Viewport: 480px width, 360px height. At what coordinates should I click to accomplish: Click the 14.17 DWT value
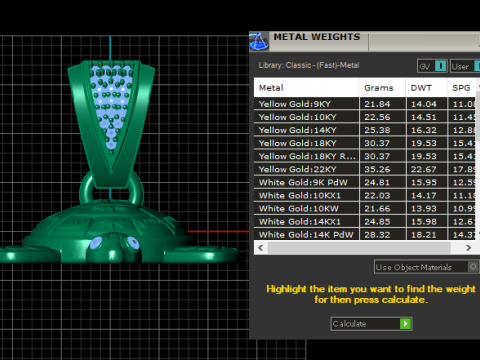tap(424, 195)
